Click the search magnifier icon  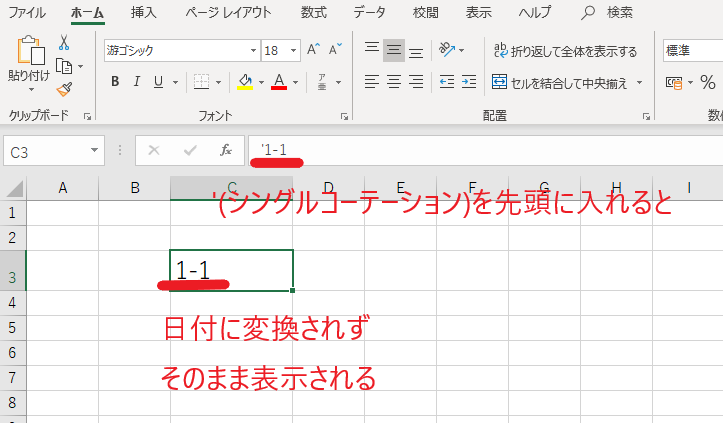[x=587, y=12]
